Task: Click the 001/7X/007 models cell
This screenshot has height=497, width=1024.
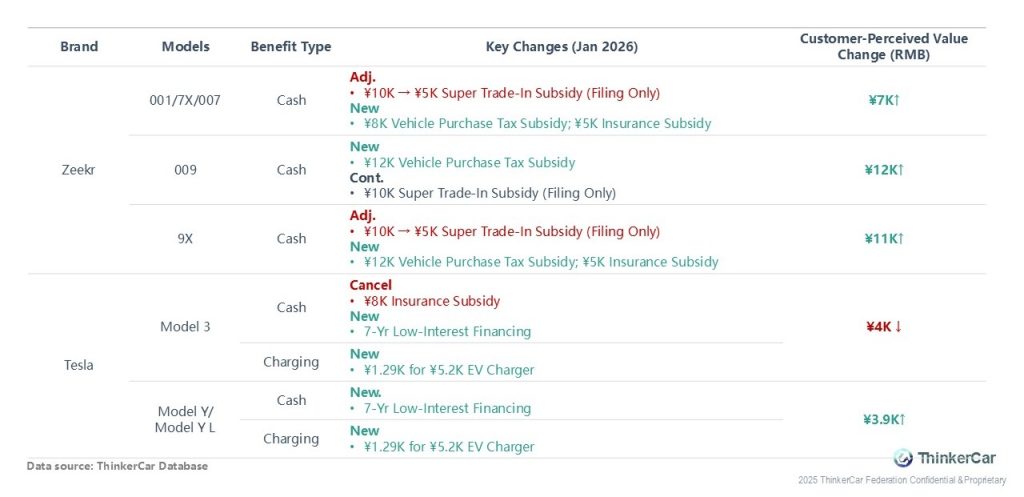Action: point(185,100)
